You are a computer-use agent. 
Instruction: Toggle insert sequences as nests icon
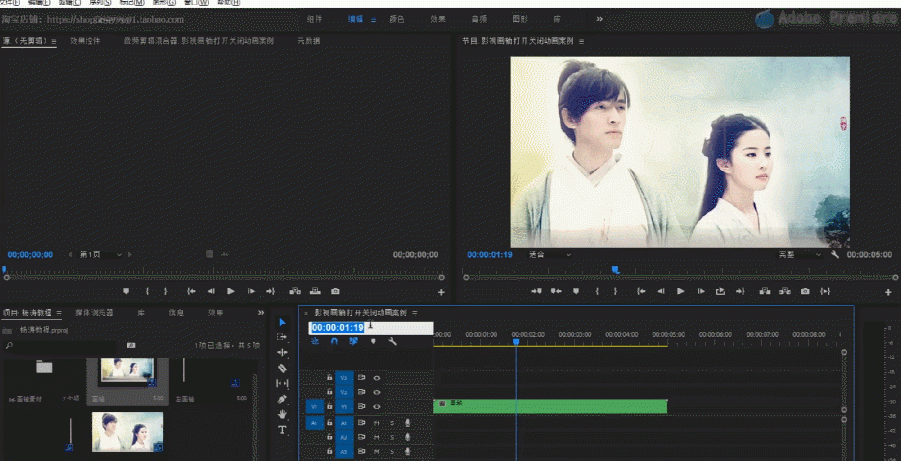tap(315, 341)
